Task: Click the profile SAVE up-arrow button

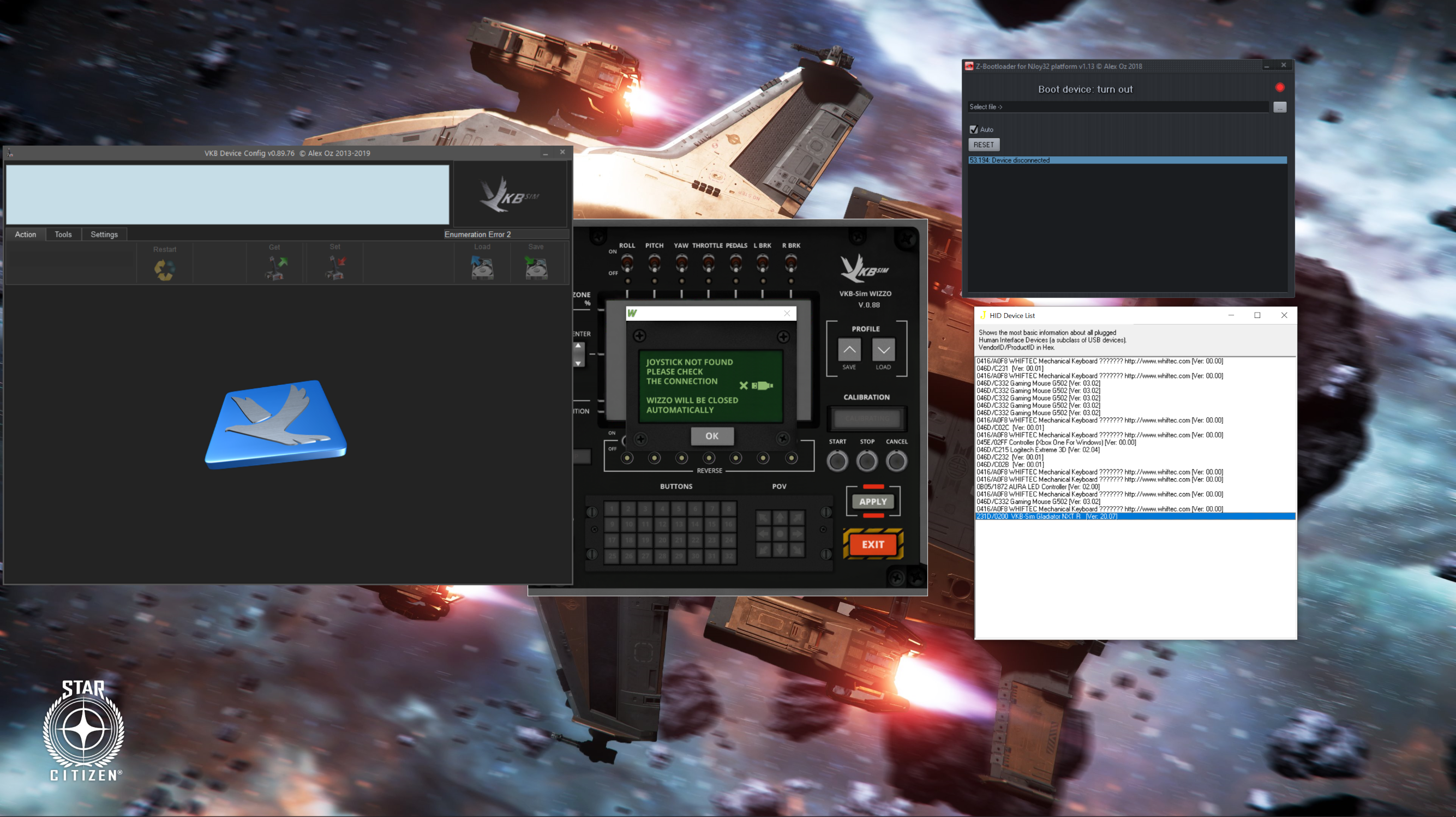Action: click(849, 350)
